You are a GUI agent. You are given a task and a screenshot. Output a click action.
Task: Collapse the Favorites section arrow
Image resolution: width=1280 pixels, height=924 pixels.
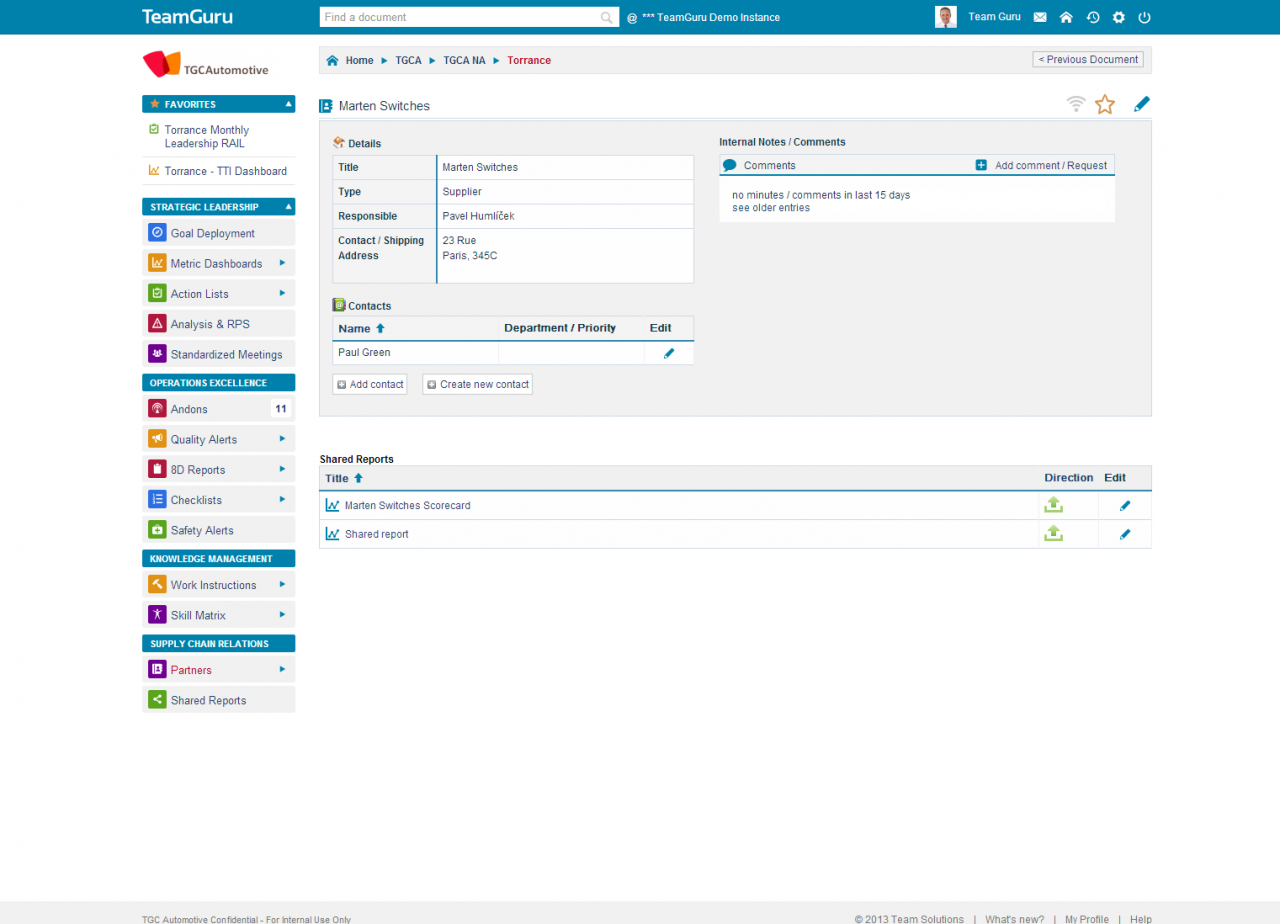(288, 104)
